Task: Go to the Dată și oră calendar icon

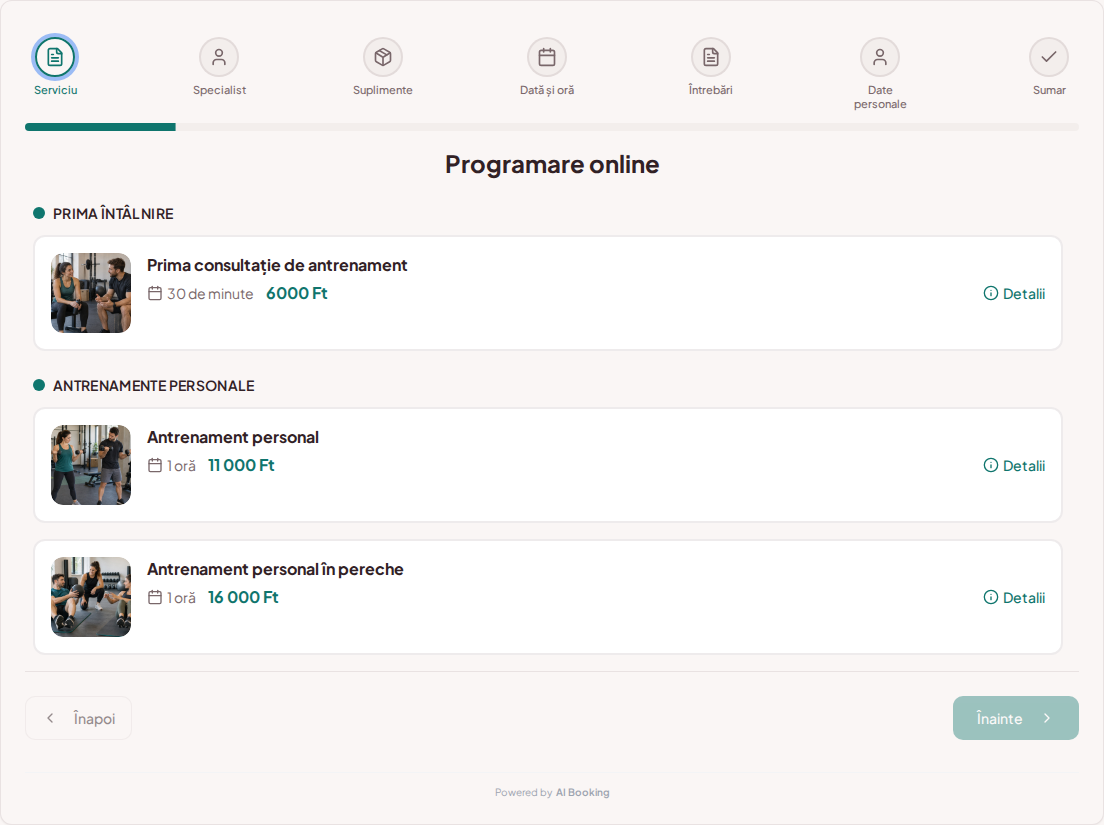Action: (547, 57)
